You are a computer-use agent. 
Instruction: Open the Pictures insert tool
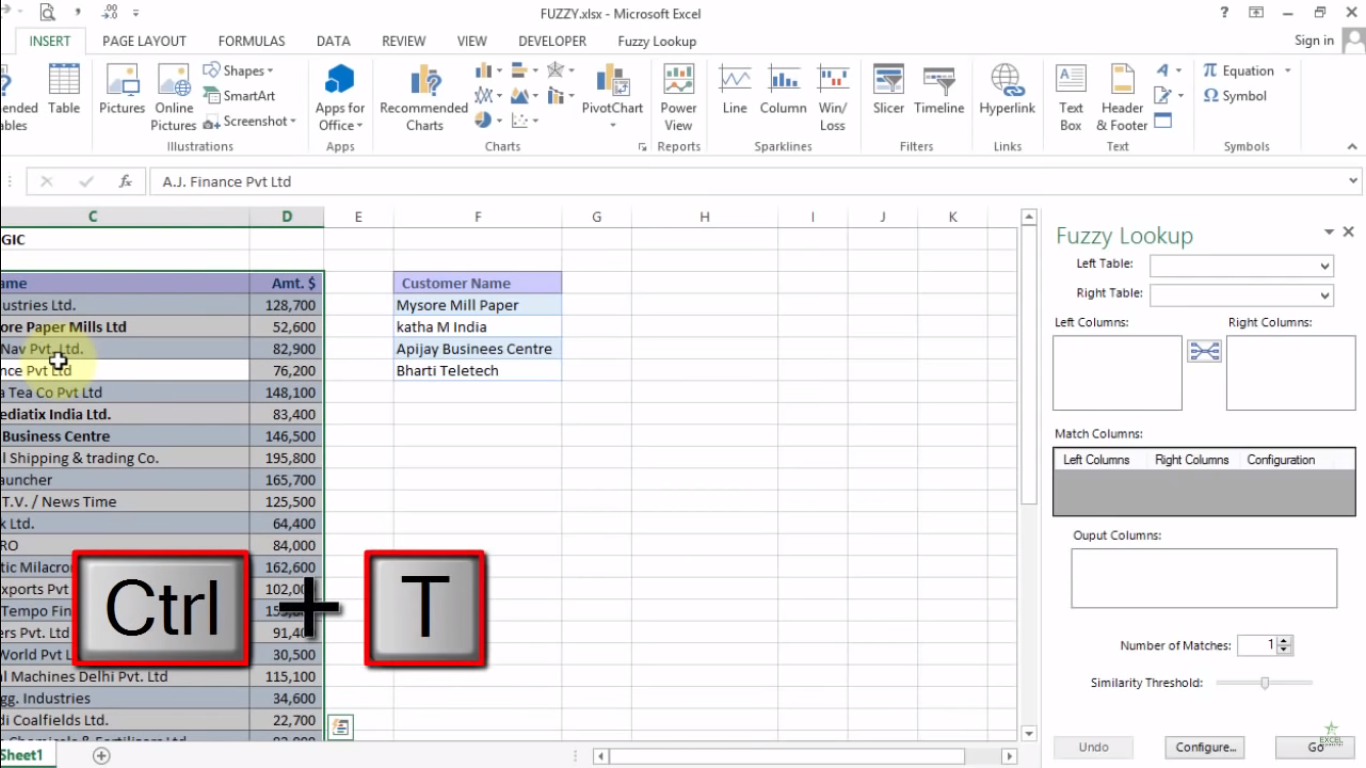(122, 90)
